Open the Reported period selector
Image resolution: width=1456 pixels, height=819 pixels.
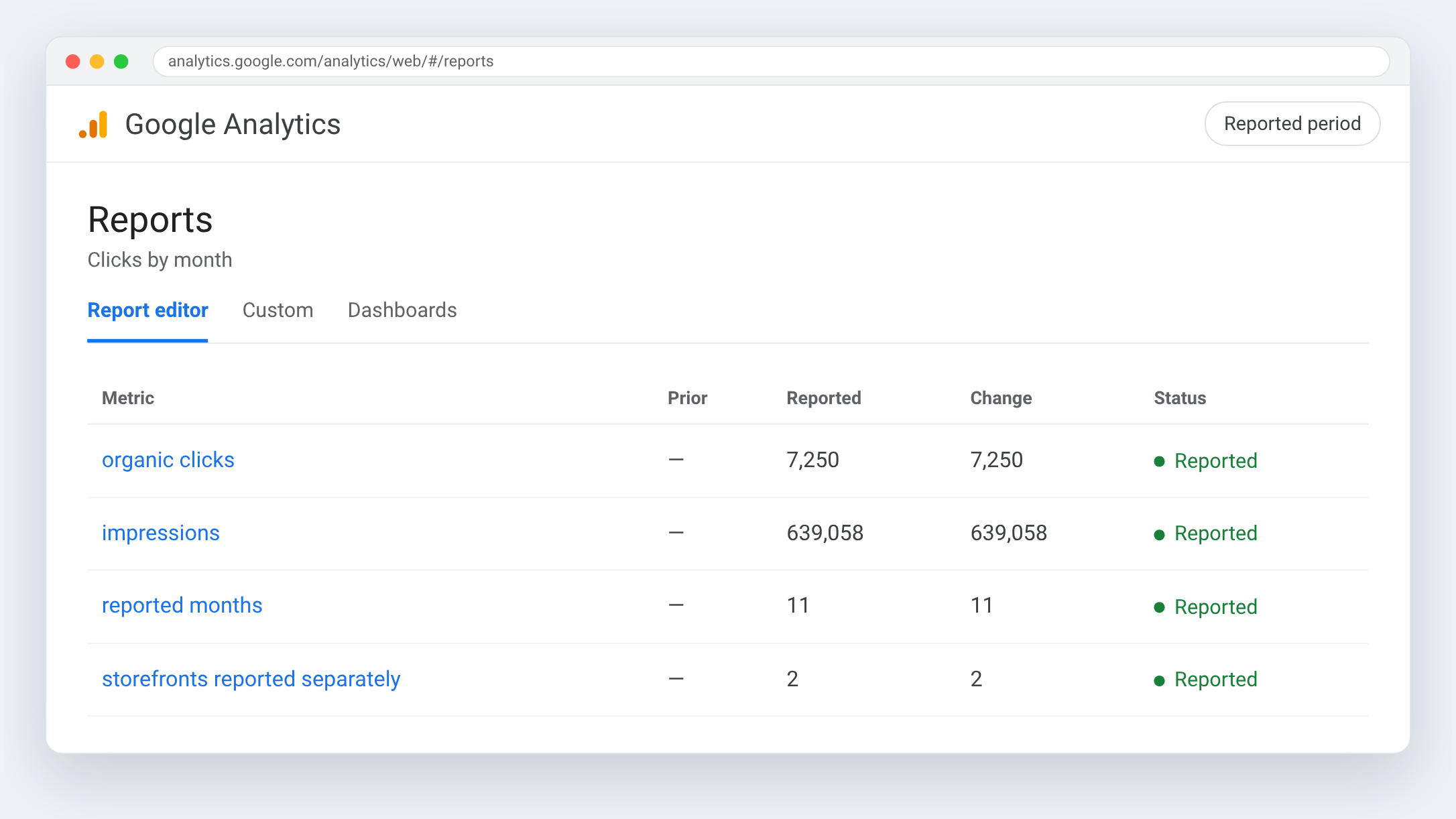(1292, 124)
